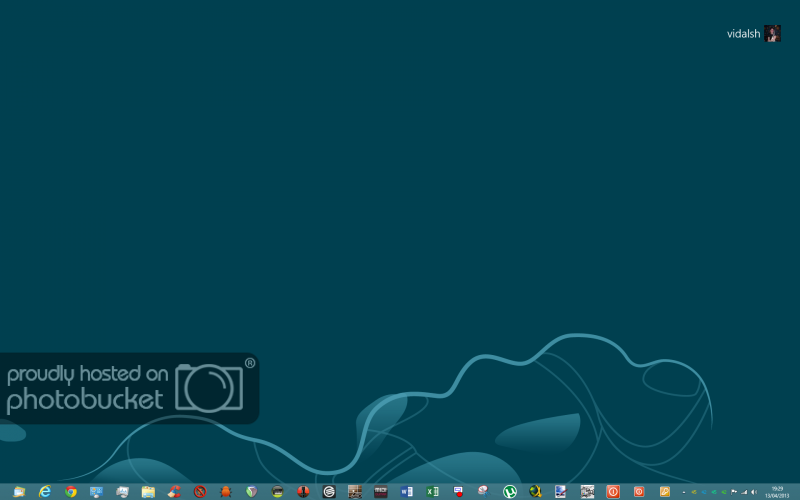Open the screen recorder red dot icon
800x500 pixels.
click(x=458, y=491)
